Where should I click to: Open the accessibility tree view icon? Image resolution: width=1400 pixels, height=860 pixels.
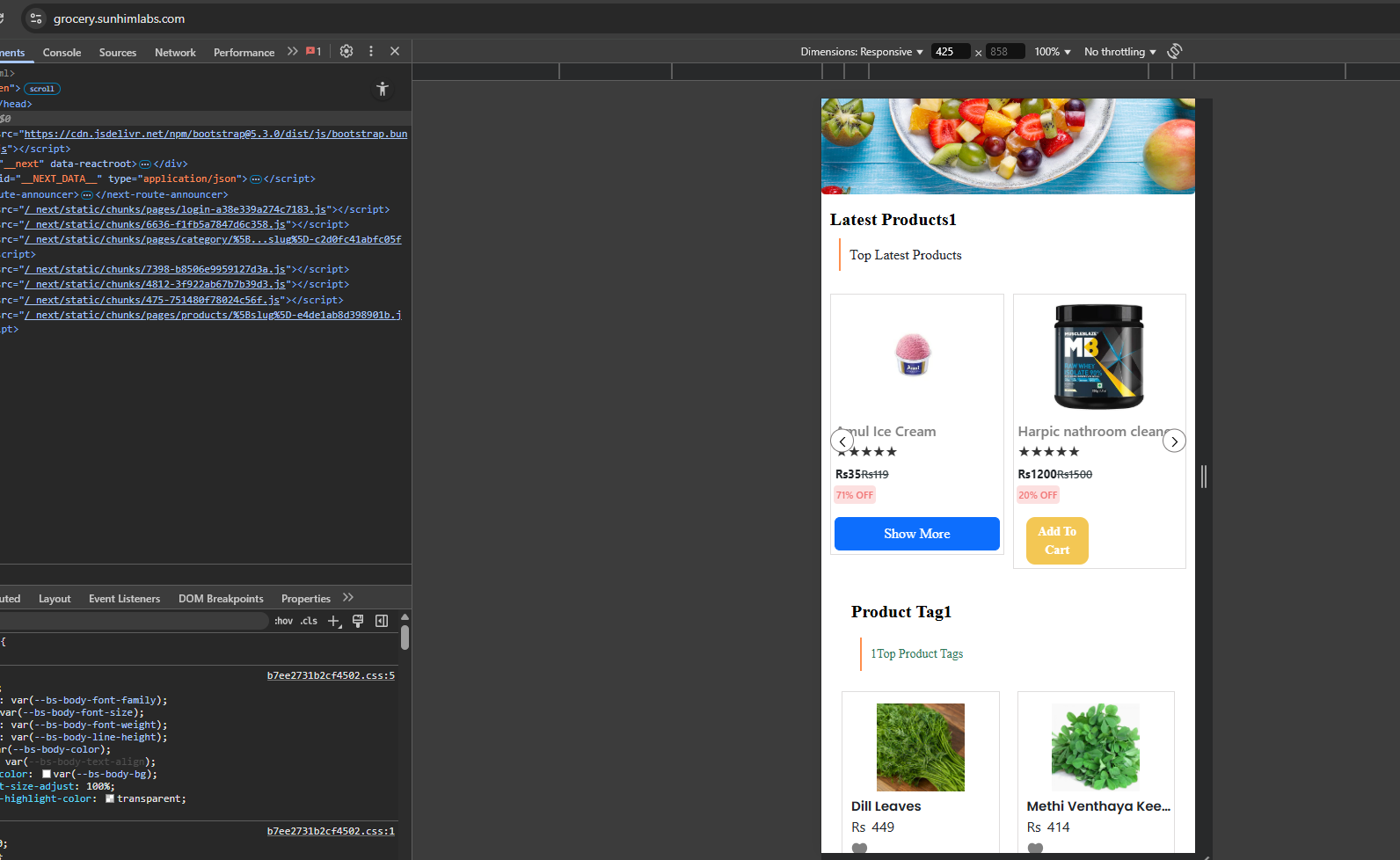pos(382,89)
